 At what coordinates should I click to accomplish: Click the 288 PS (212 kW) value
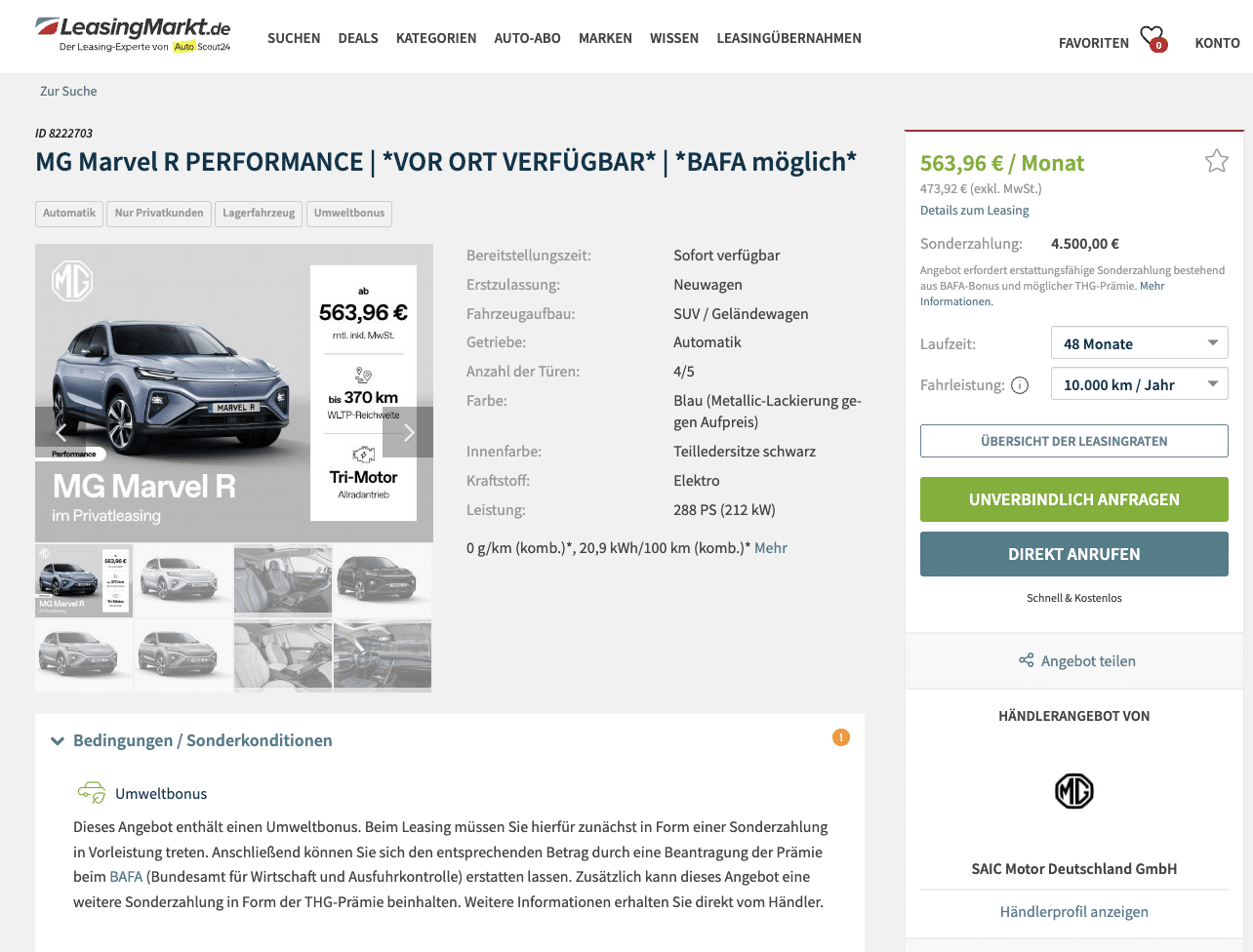pos(724,509)
